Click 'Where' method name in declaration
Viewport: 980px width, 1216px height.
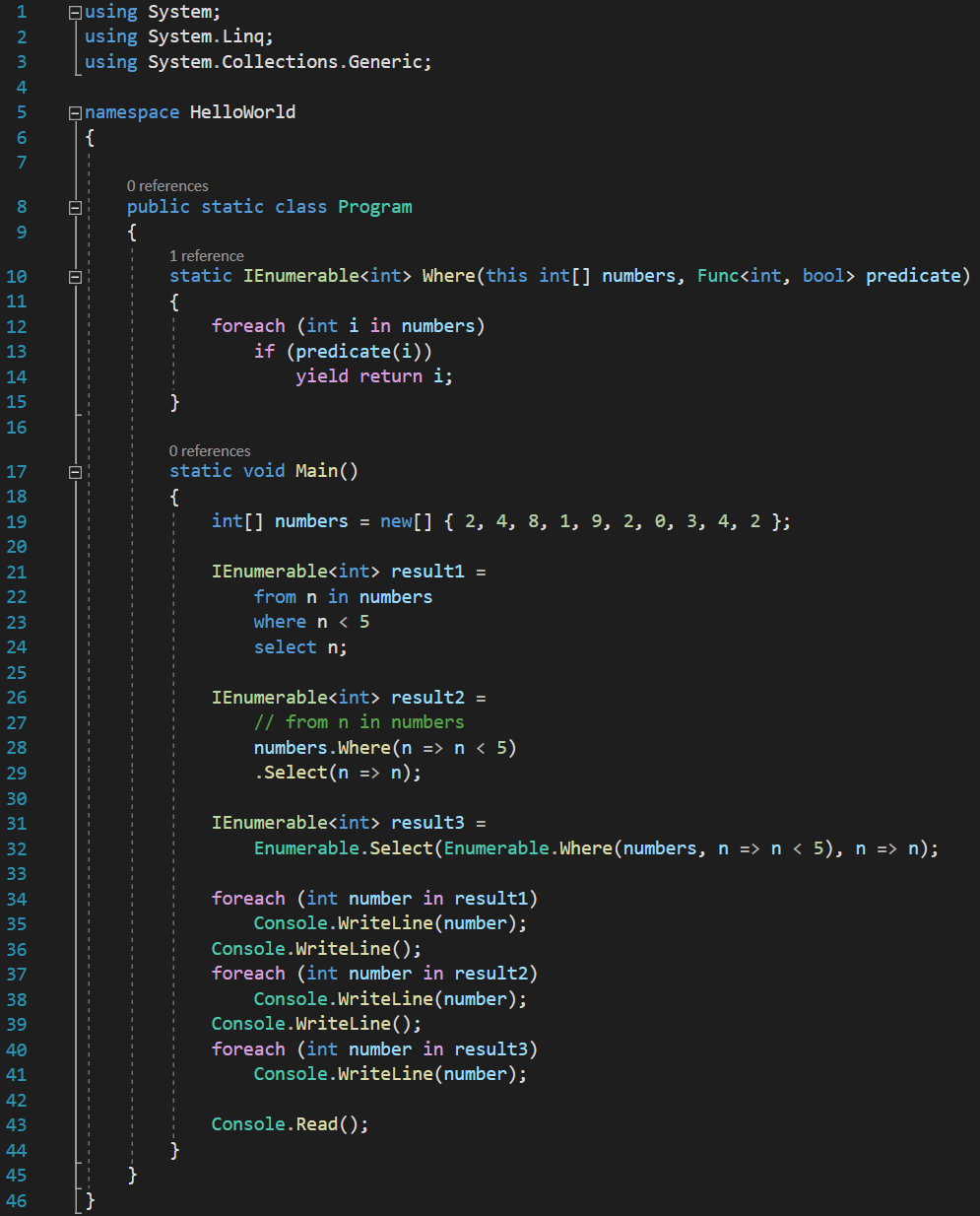tap(448, 276)
